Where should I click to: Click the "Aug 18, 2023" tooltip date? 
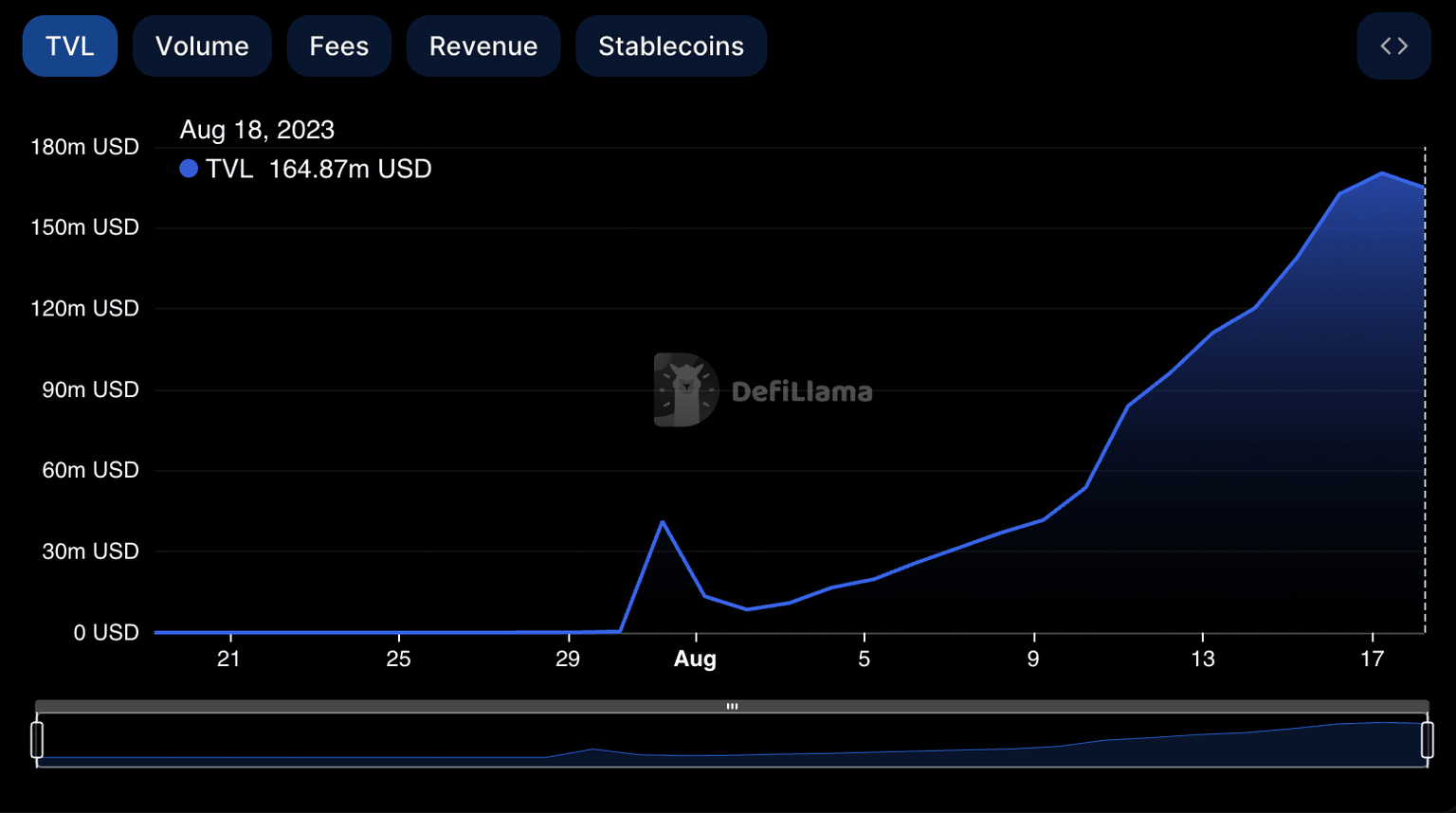[x=257, y=130]
